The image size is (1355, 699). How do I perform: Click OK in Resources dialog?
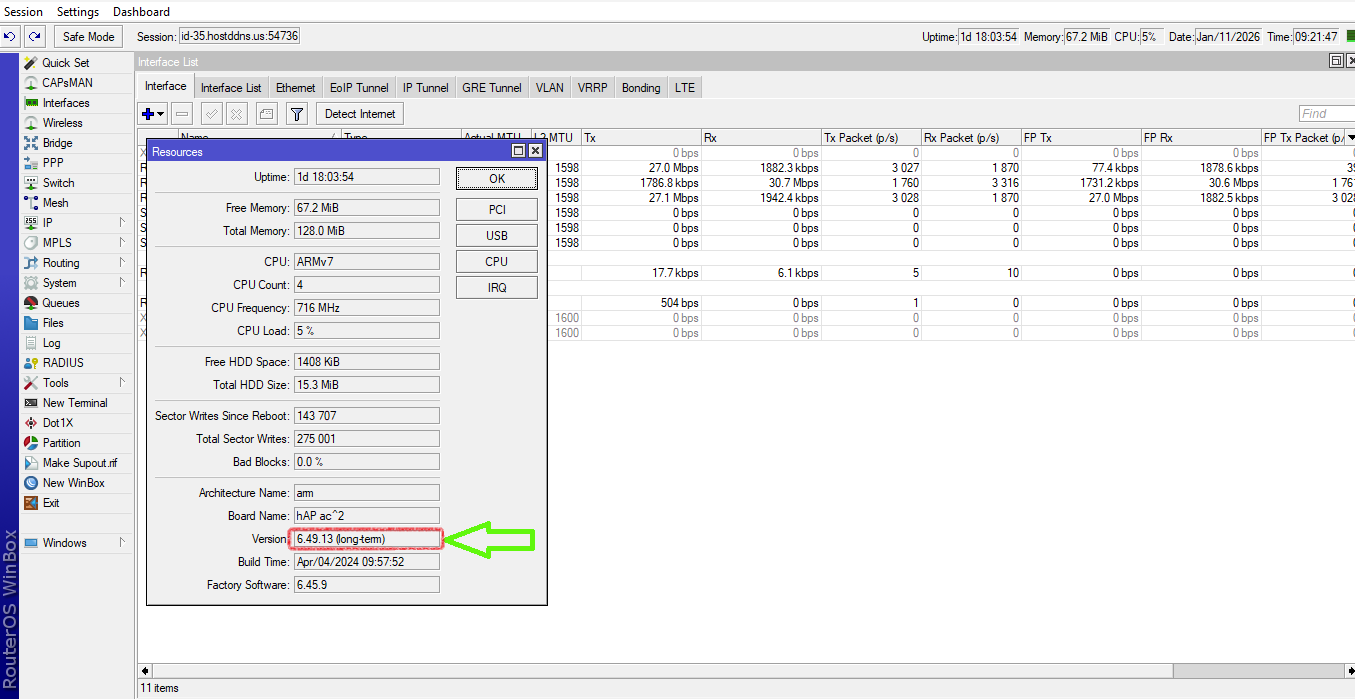[x=497, y=179]
